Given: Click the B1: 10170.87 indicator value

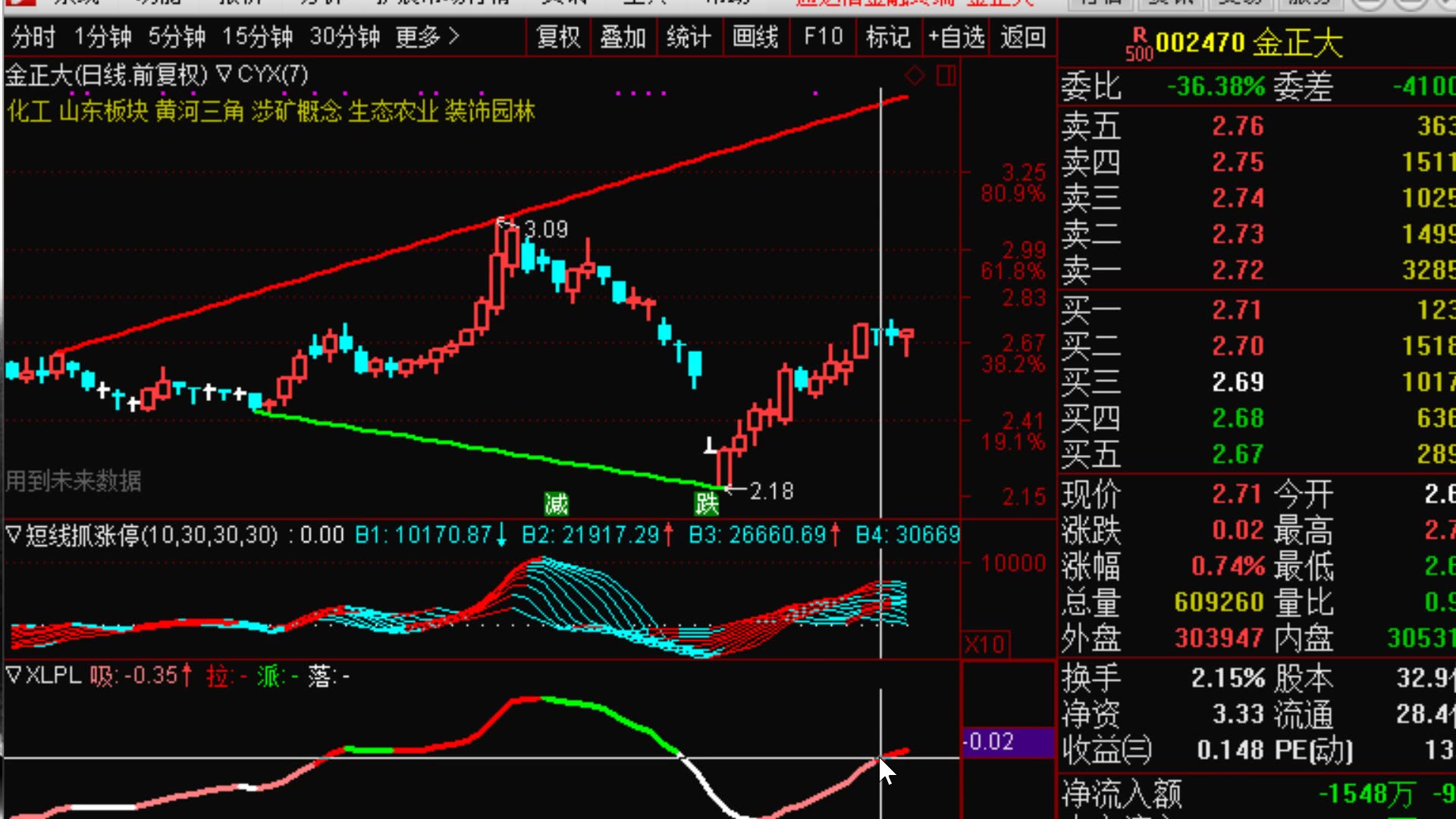Looking at the screenshot, I should pyautogui.click(x=431, y=535).
